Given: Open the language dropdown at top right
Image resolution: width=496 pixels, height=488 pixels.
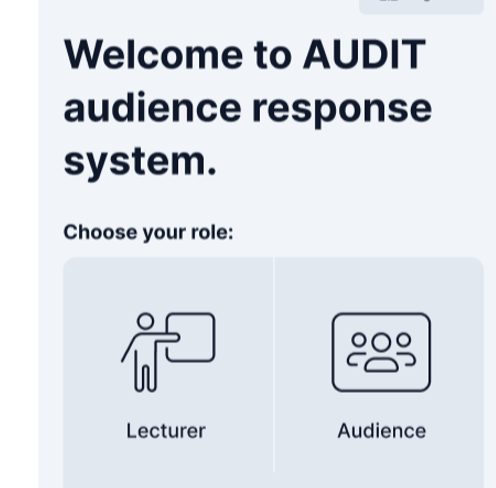Looking at the screenshot, I should tap(421, 5).
